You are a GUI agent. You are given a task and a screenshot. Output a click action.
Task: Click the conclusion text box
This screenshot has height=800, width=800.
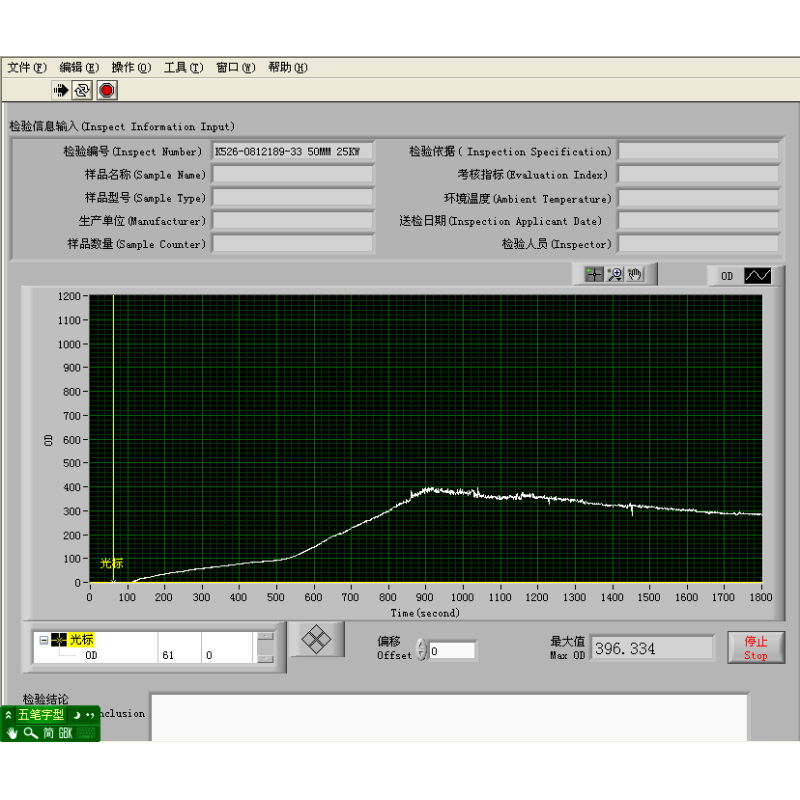[449, 717]
